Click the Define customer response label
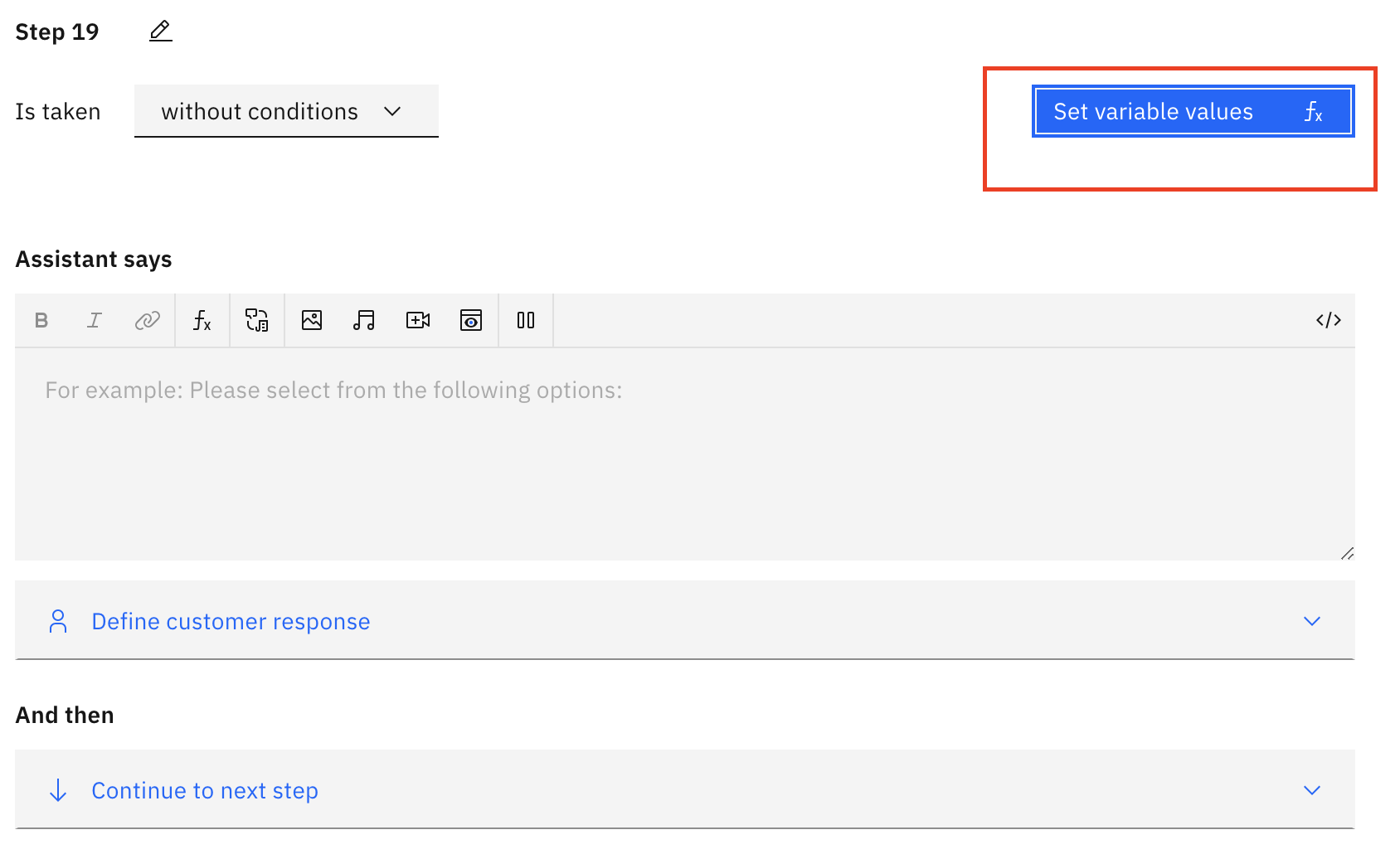The image size is (1400, 859). [x=231, y=621]
